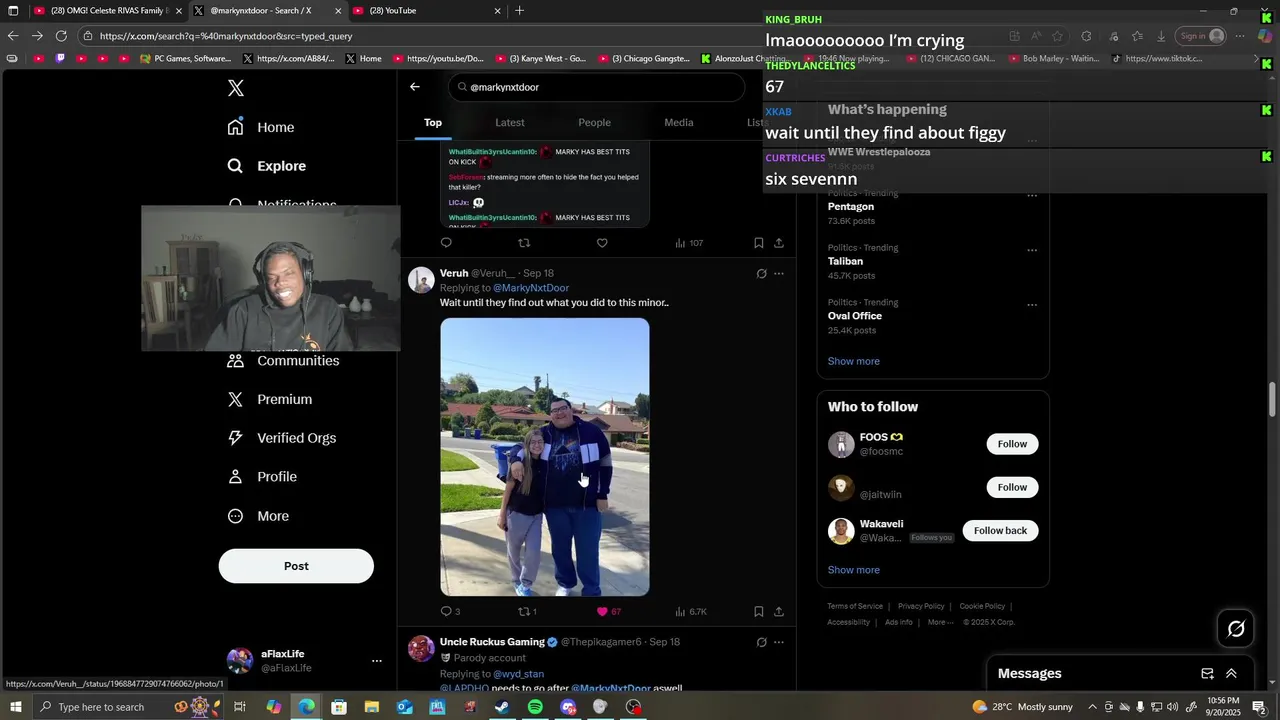Open more options on Uncle Ruckus post

point(779,642)
